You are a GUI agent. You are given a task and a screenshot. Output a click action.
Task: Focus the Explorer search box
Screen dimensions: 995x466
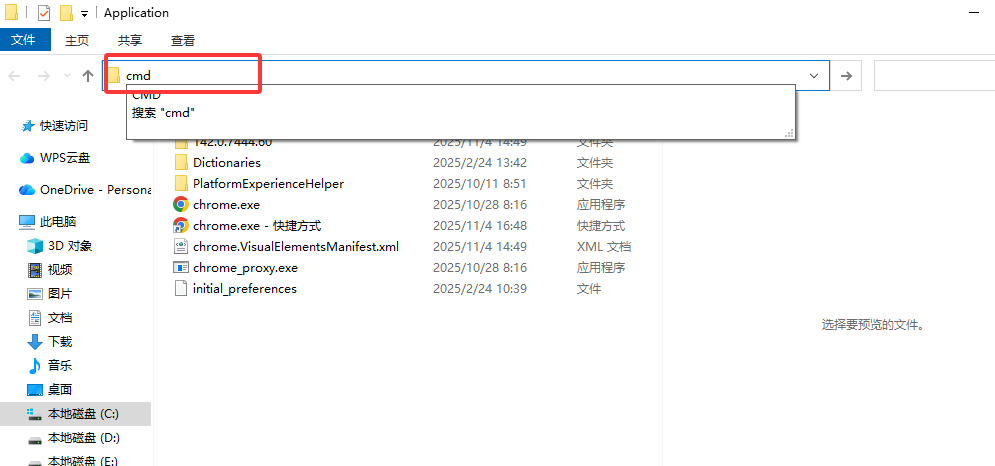(934, 76)
